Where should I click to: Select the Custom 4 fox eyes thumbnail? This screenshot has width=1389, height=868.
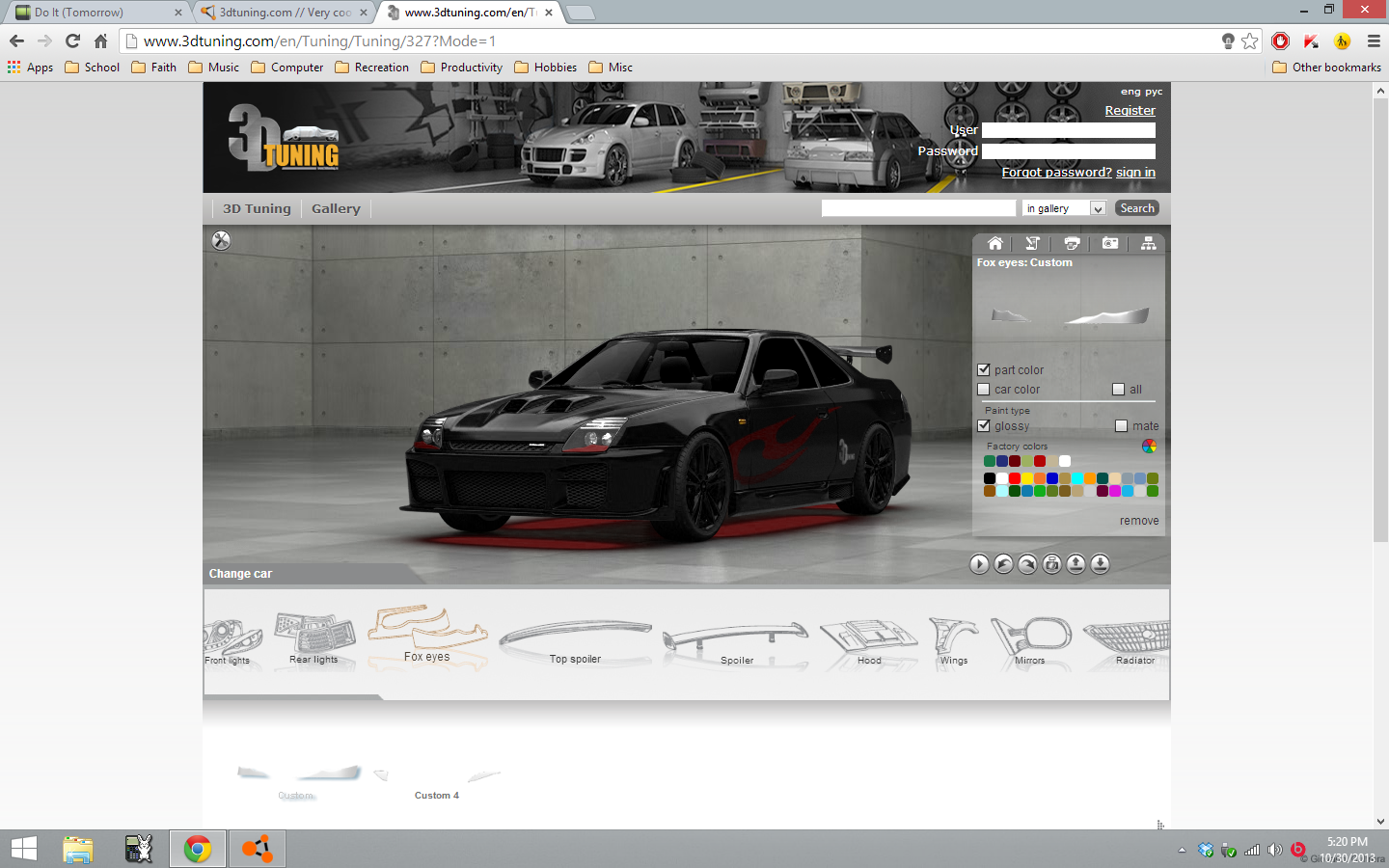click(x=437, y=782)
